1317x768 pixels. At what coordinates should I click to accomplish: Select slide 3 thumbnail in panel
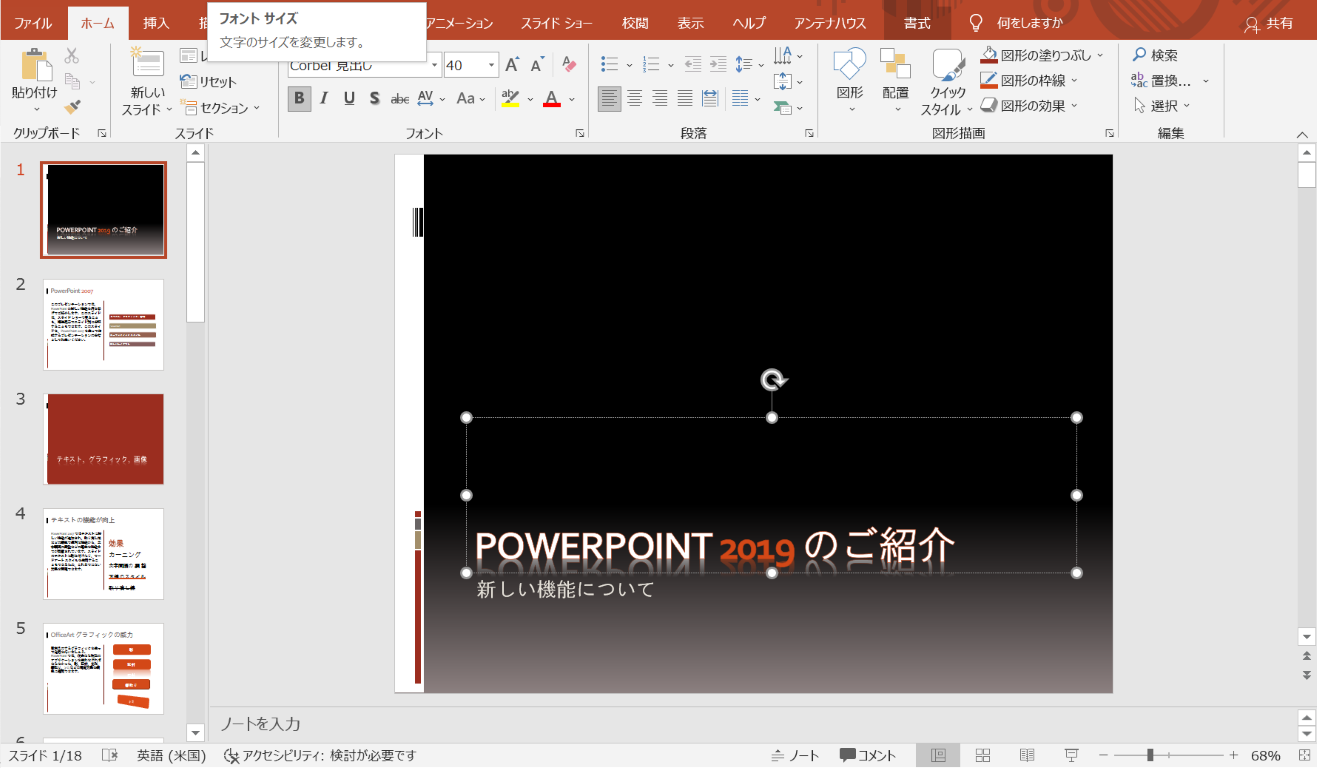103,439
